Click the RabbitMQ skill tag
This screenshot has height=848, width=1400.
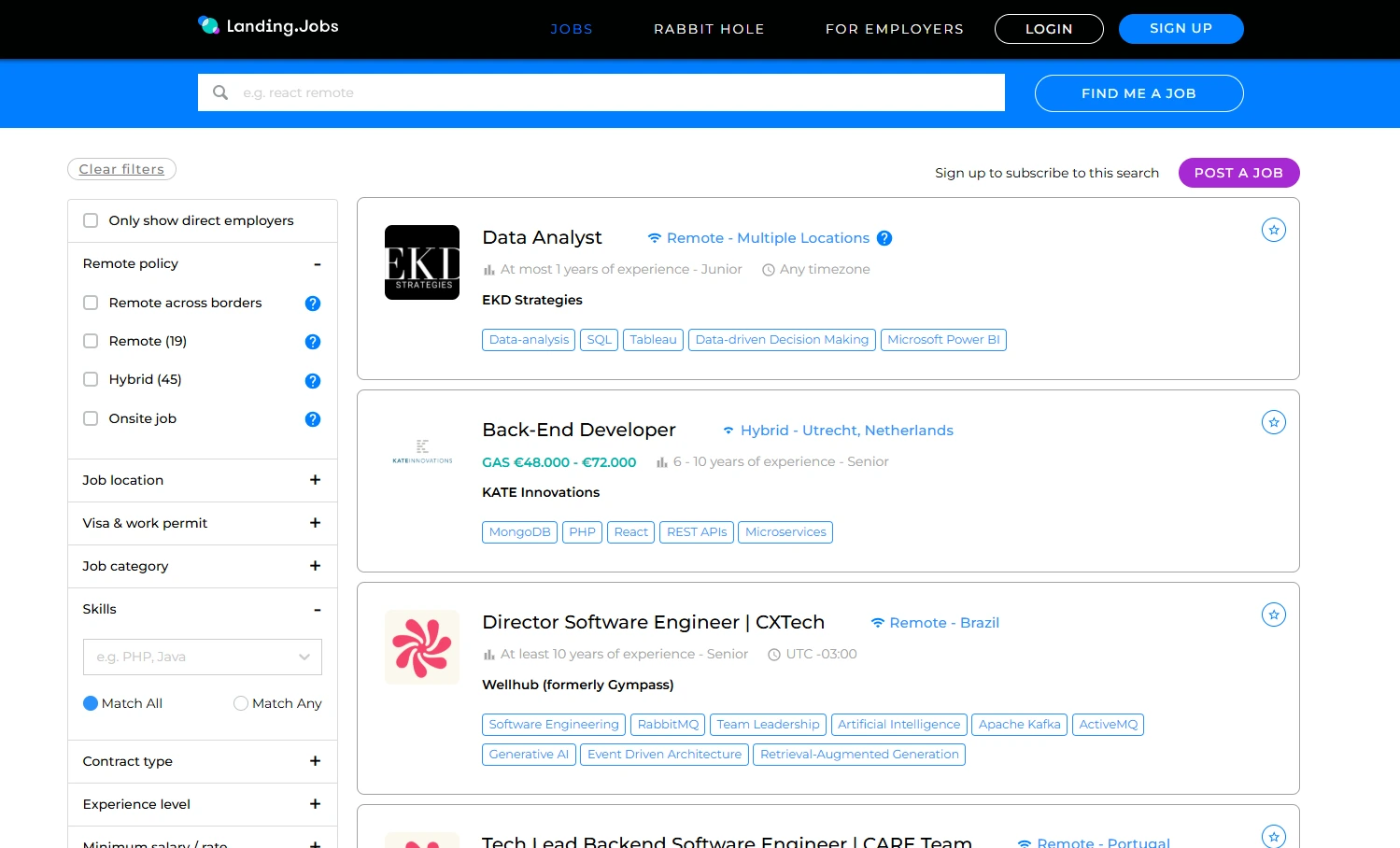668,725
